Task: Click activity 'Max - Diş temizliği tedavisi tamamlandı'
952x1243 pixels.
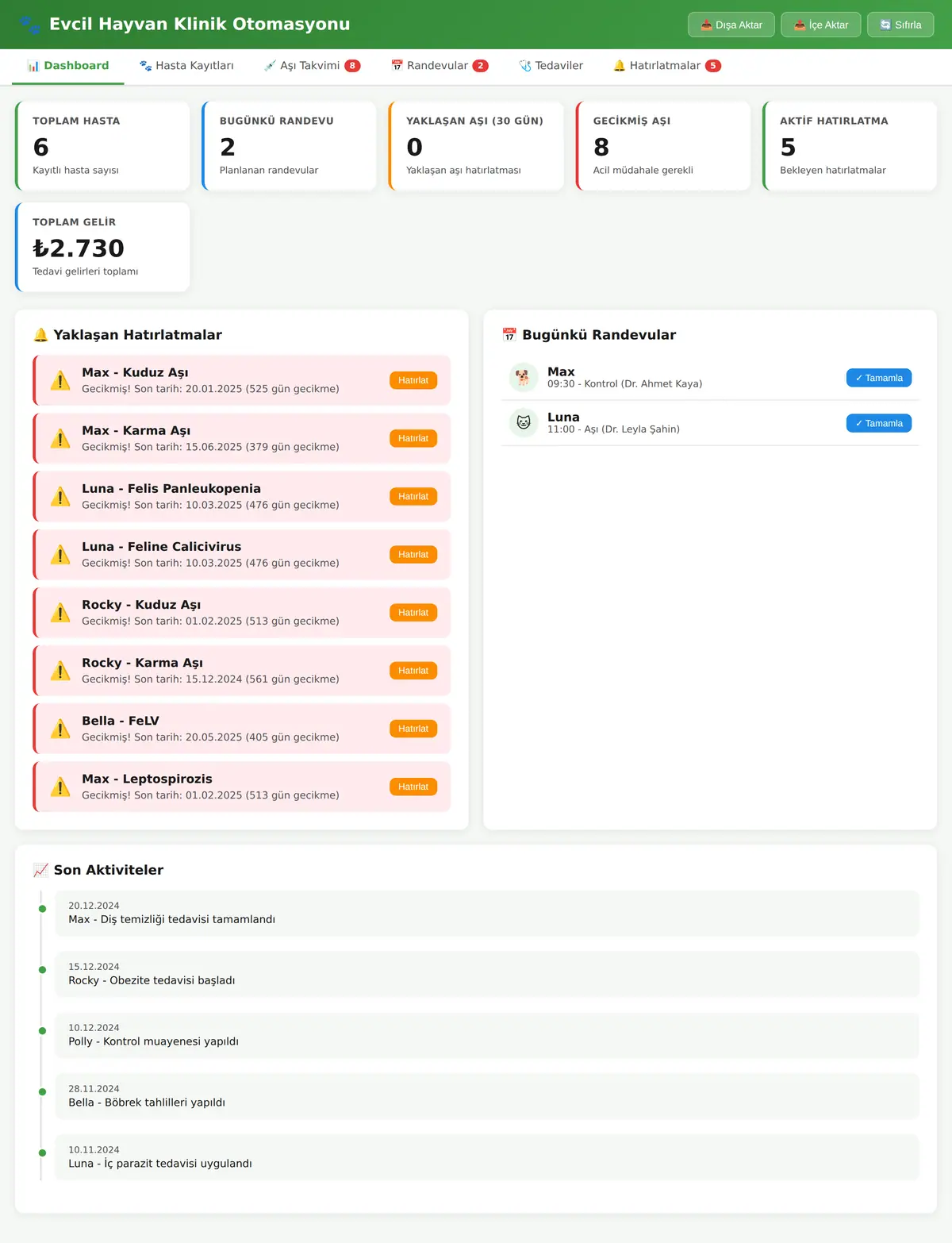Action: point(487,913)
